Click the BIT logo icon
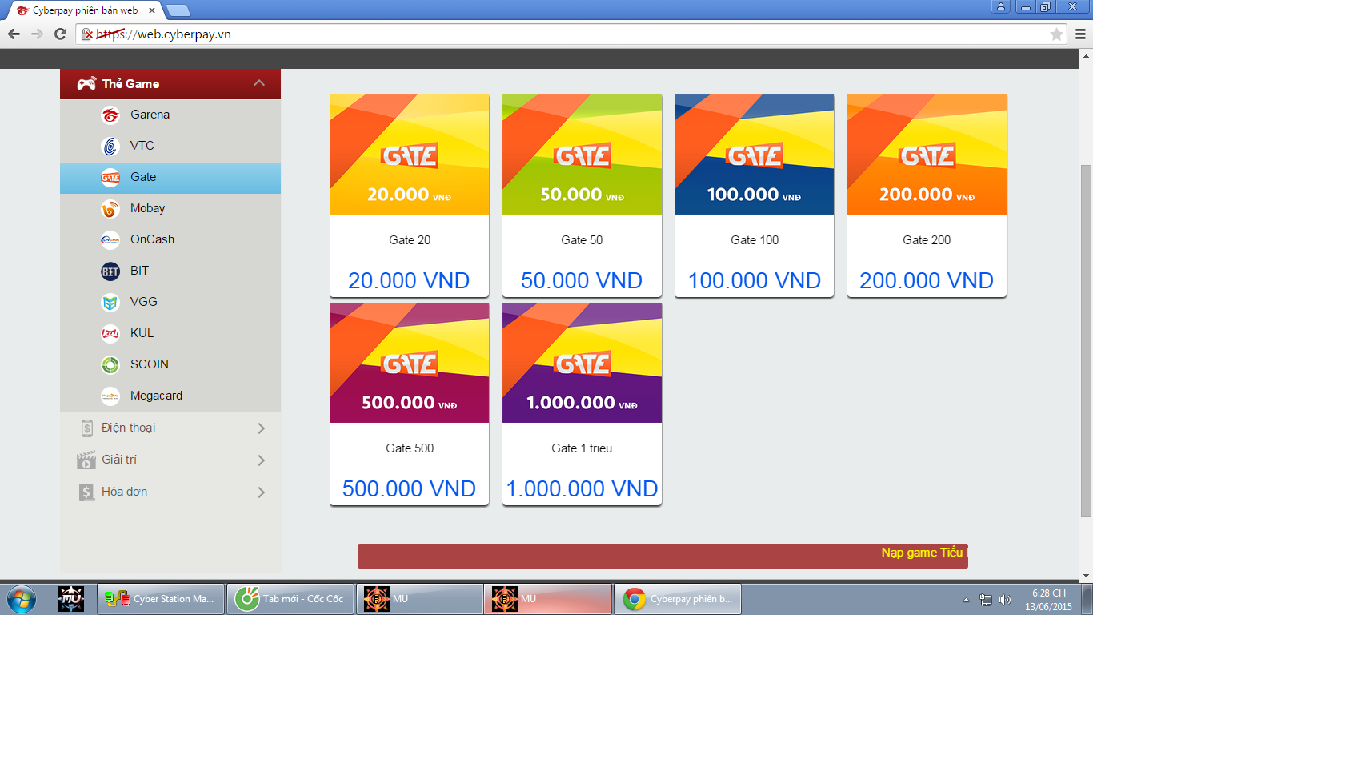This screenshot has height=768, width=1366. pyautogui.click(x=110, y=271)
